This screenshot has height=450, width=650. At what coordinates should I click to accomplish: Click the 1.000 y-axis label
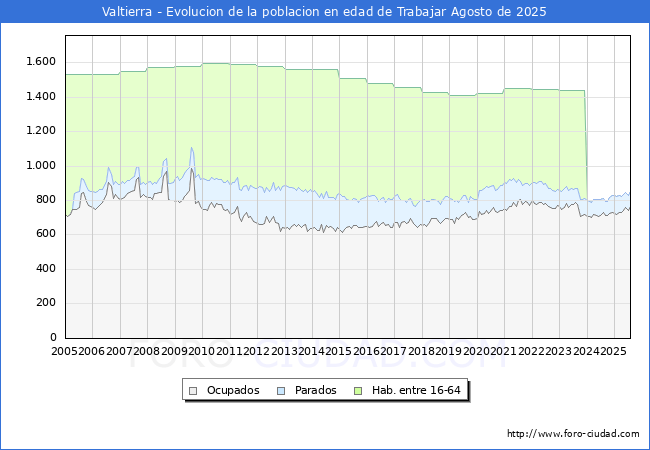tap(39, 165)
